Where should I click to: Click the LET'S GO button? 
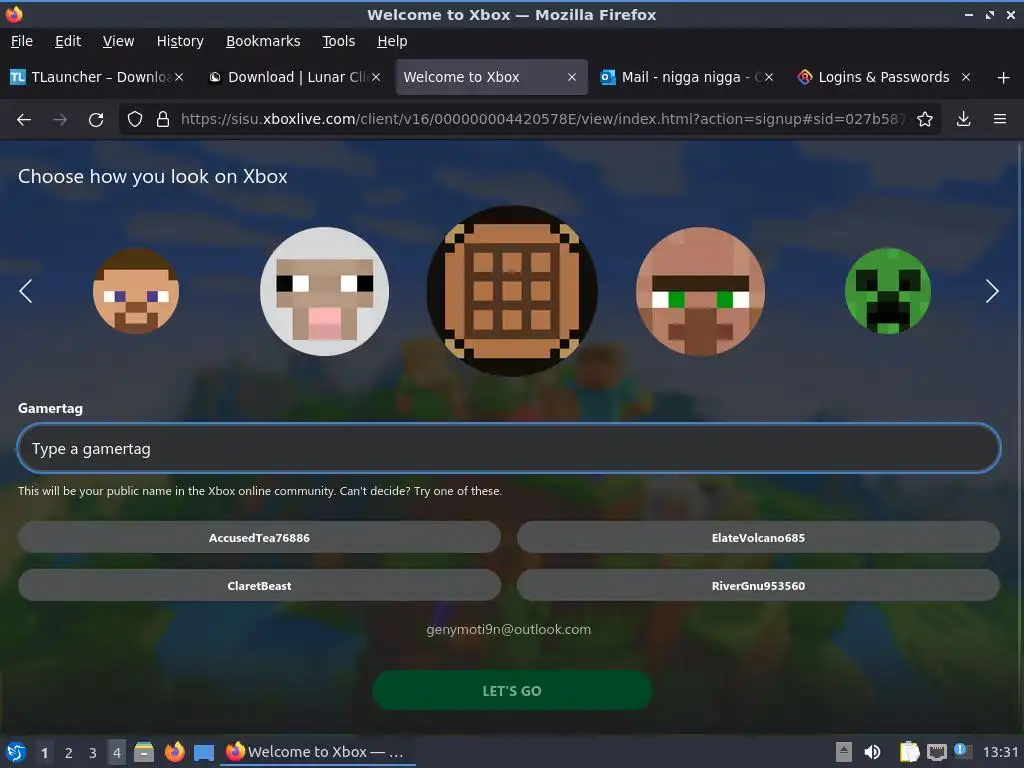pos(512,690)
